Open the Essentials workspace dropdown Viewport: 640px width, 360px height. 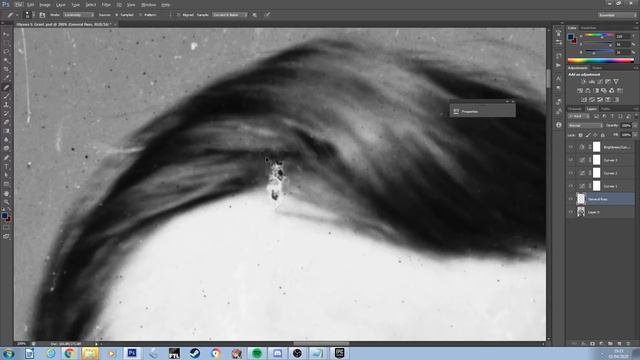coord(617,15)
